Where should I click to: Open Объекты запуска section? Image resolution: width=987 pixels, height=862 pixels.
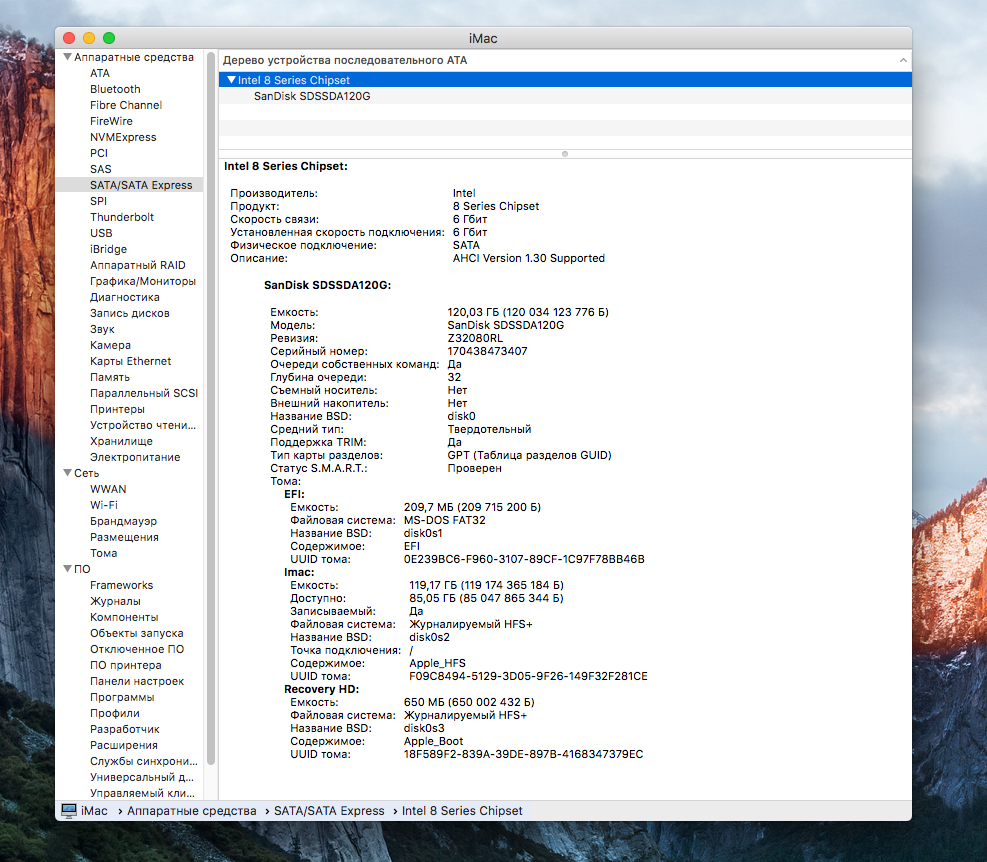point(137,633)
